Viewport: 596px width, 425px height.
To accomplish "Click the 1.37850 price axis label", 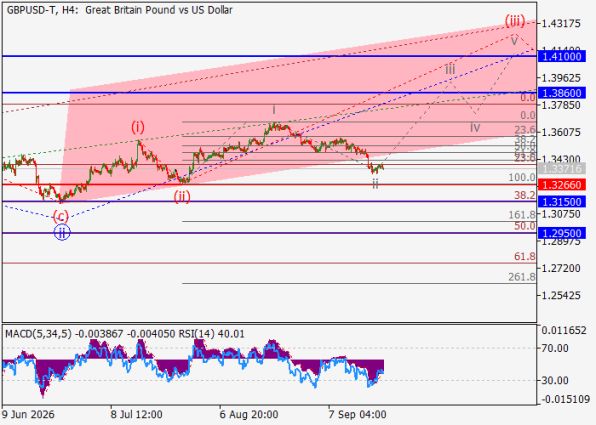I will tap(561, 105).
